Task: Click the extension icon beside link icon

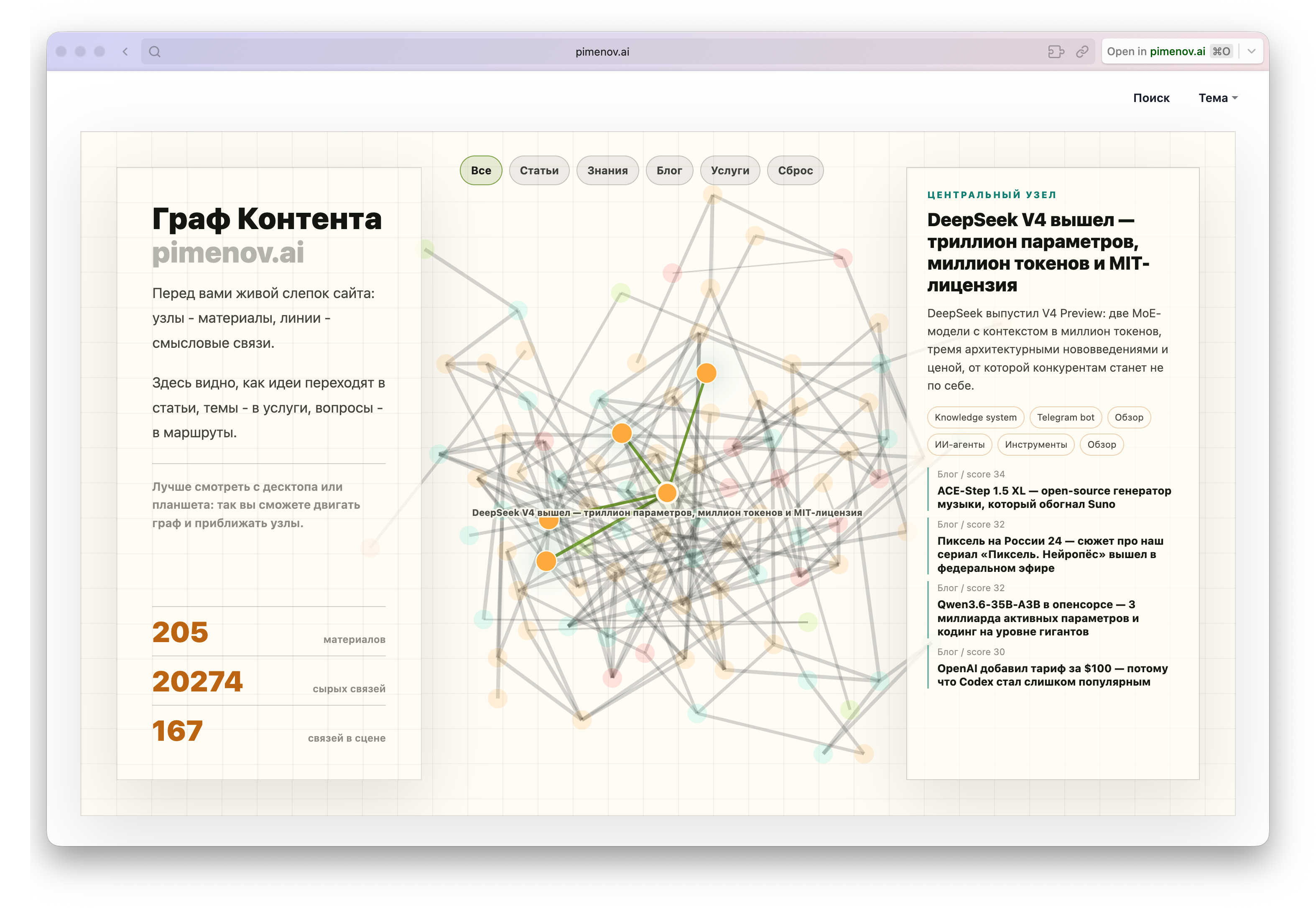Action: point(1056,52)
